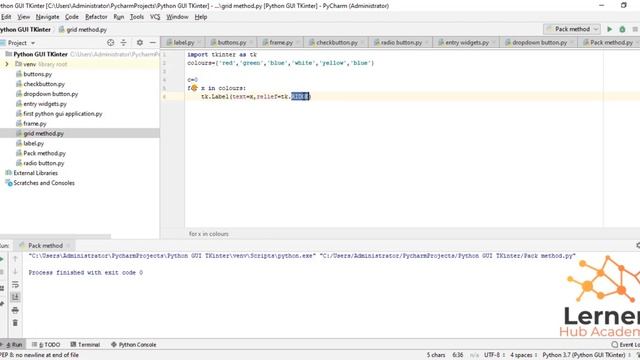The image size is (640, 360).
Task: Open the VCS menu
Action: click(155, 17)
